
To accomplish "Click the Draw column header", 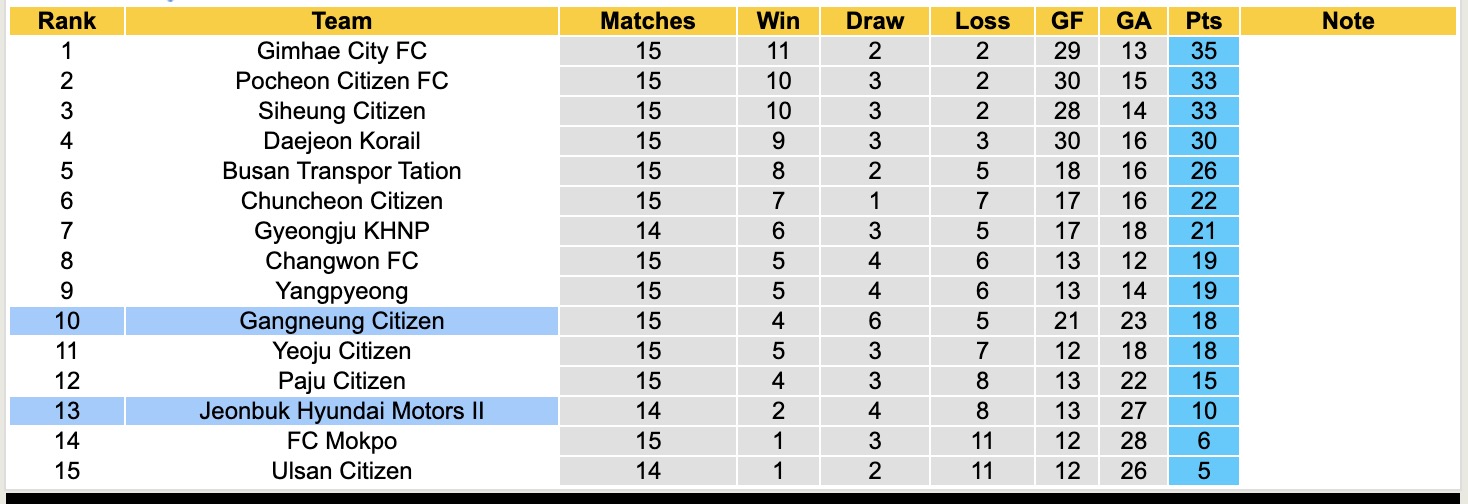I will coord(874,21).
